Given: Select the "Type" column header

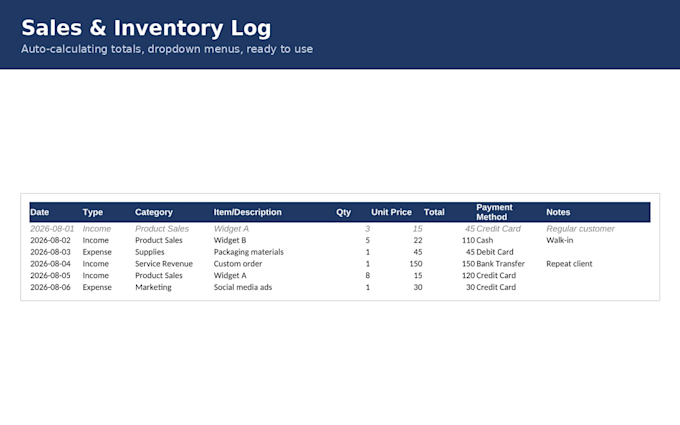Looking at the screenshot, I should (93, 212).
